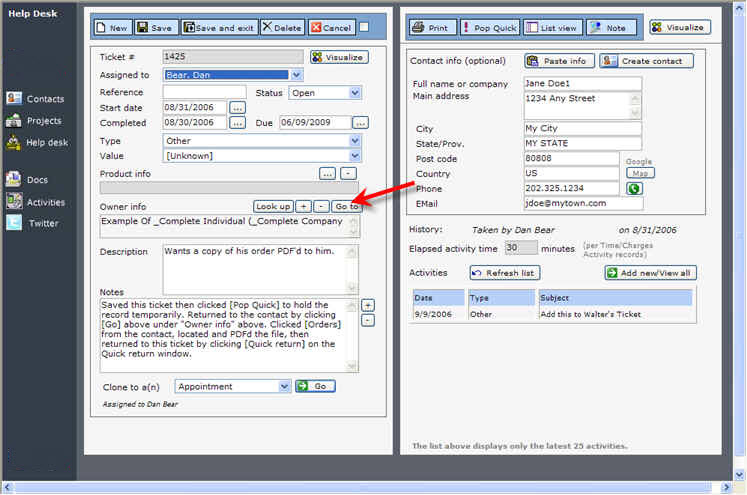Image resolution: width=747 pixels, height=495 pixels.
Task: Click the State/Prov. field
Action: point(582,143)
